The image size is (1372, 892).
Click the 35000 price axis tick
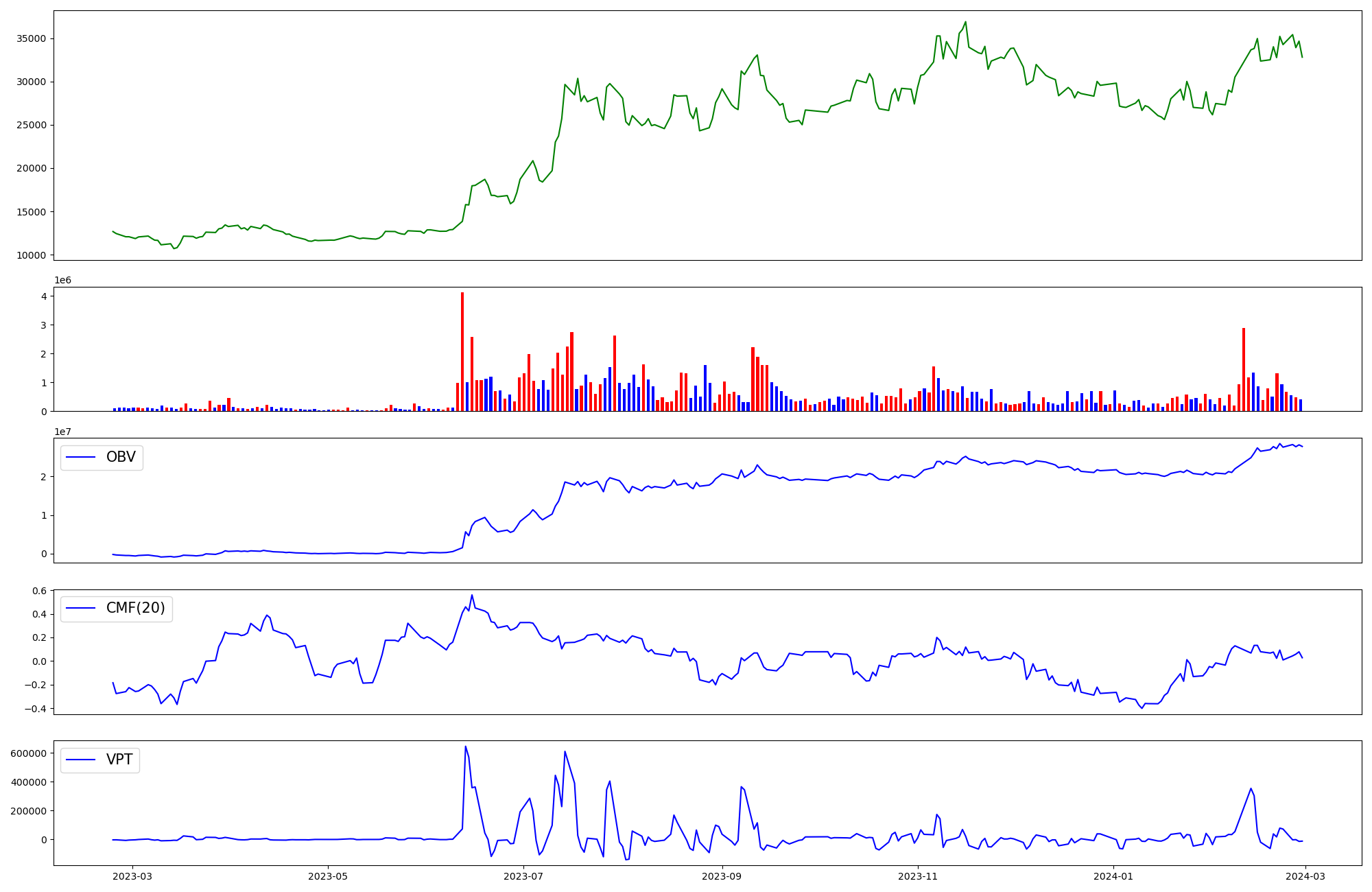(31, 38)
